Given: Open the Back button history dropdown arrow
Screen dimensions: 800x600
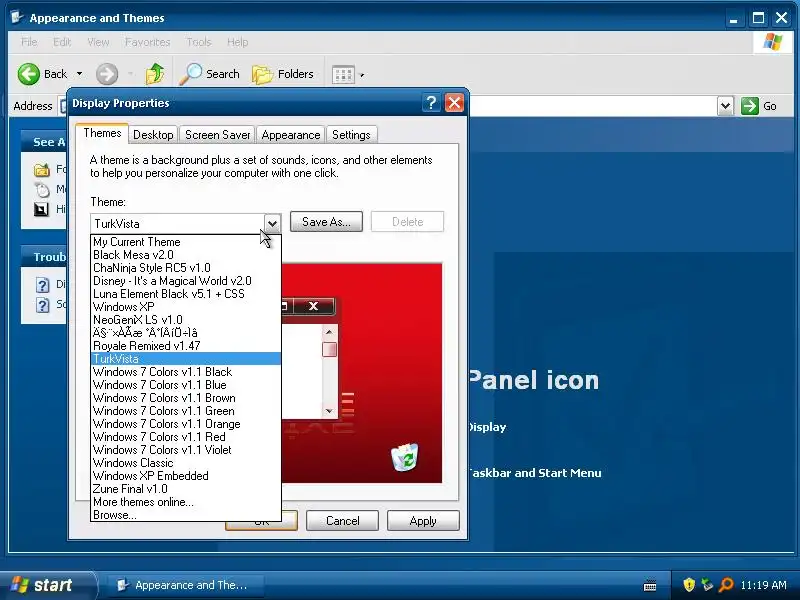Looking at the screenshot, I should [x=80, y=74].
